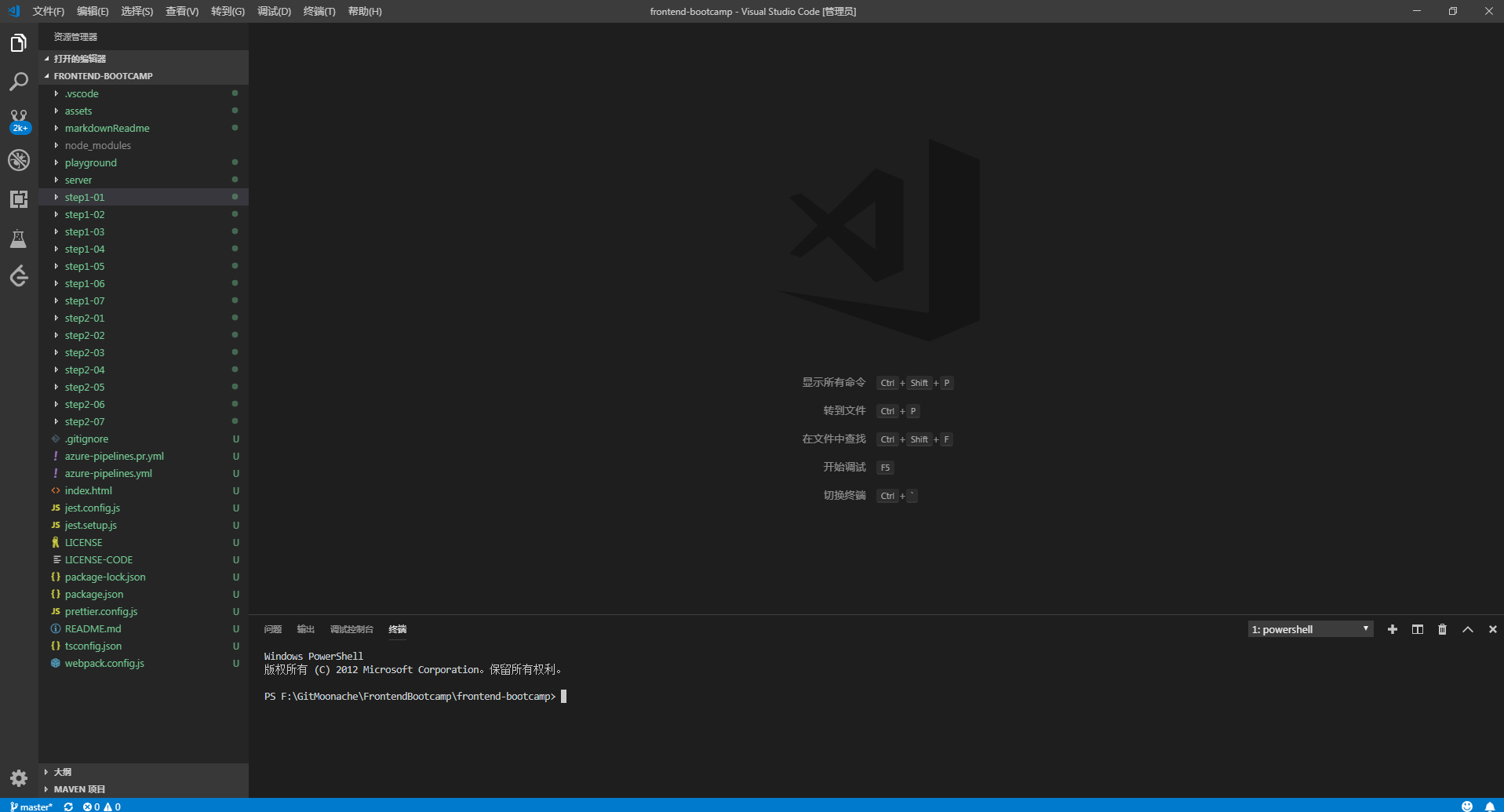Open the package.json file

tap(144, 594)
